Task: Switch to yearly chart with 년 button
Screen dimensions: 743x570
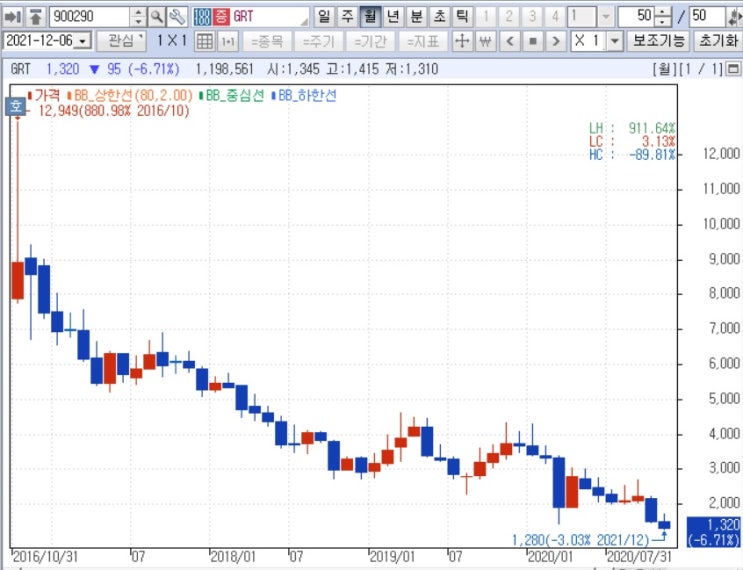Action: click(x=393, y=17)
